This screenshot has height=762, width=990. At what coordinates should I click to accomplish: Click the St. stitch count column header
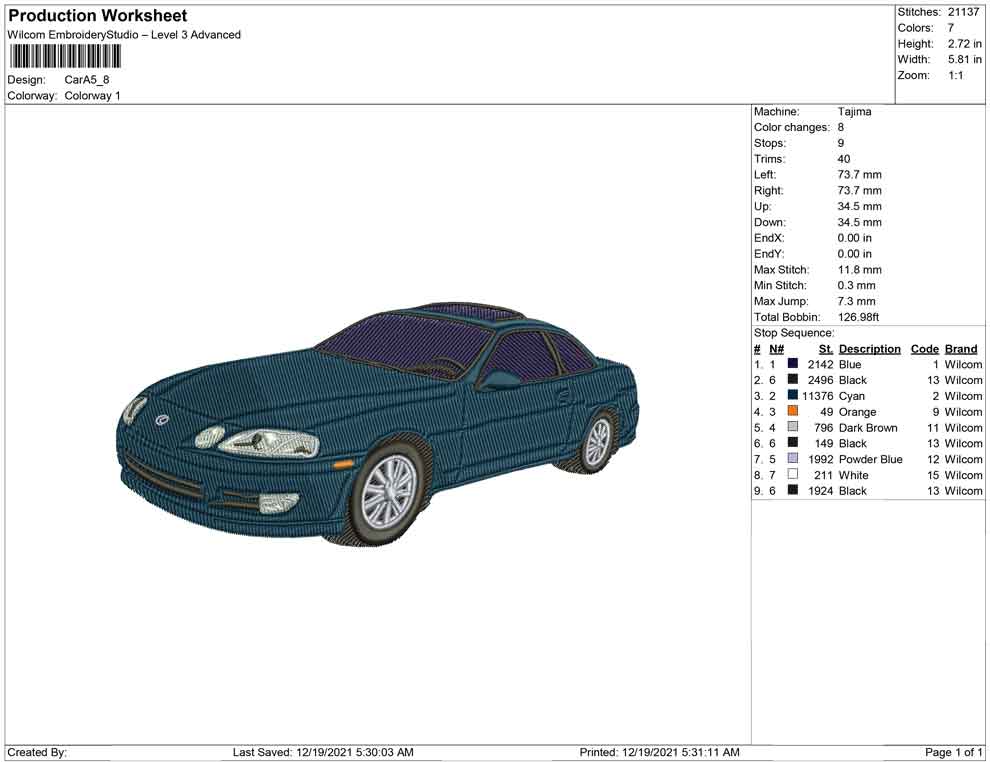825,349
